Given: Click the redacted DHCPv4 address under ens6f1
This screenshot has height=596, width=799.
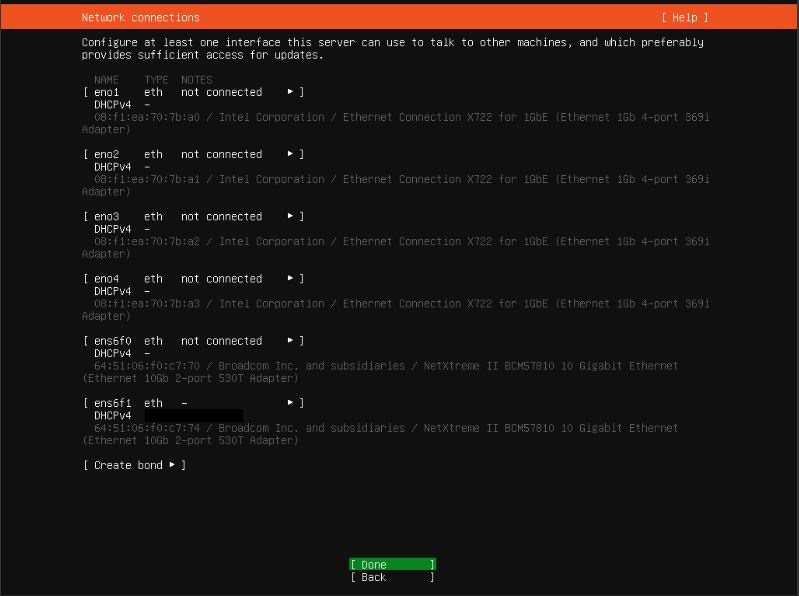Looking at the screenshot, I should point(193,415).
